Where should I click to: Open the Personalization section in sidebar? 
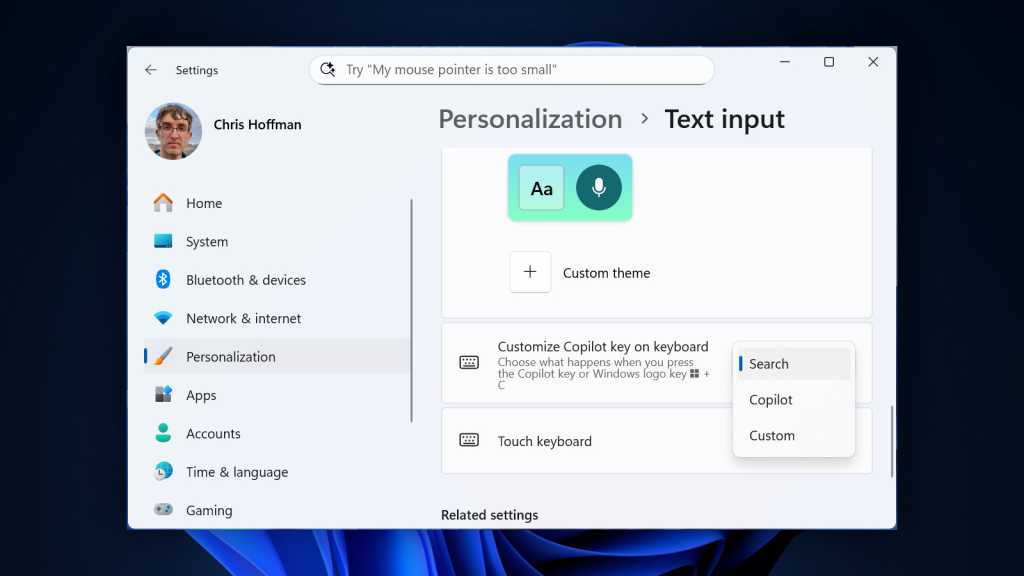(x=230, y=357)
